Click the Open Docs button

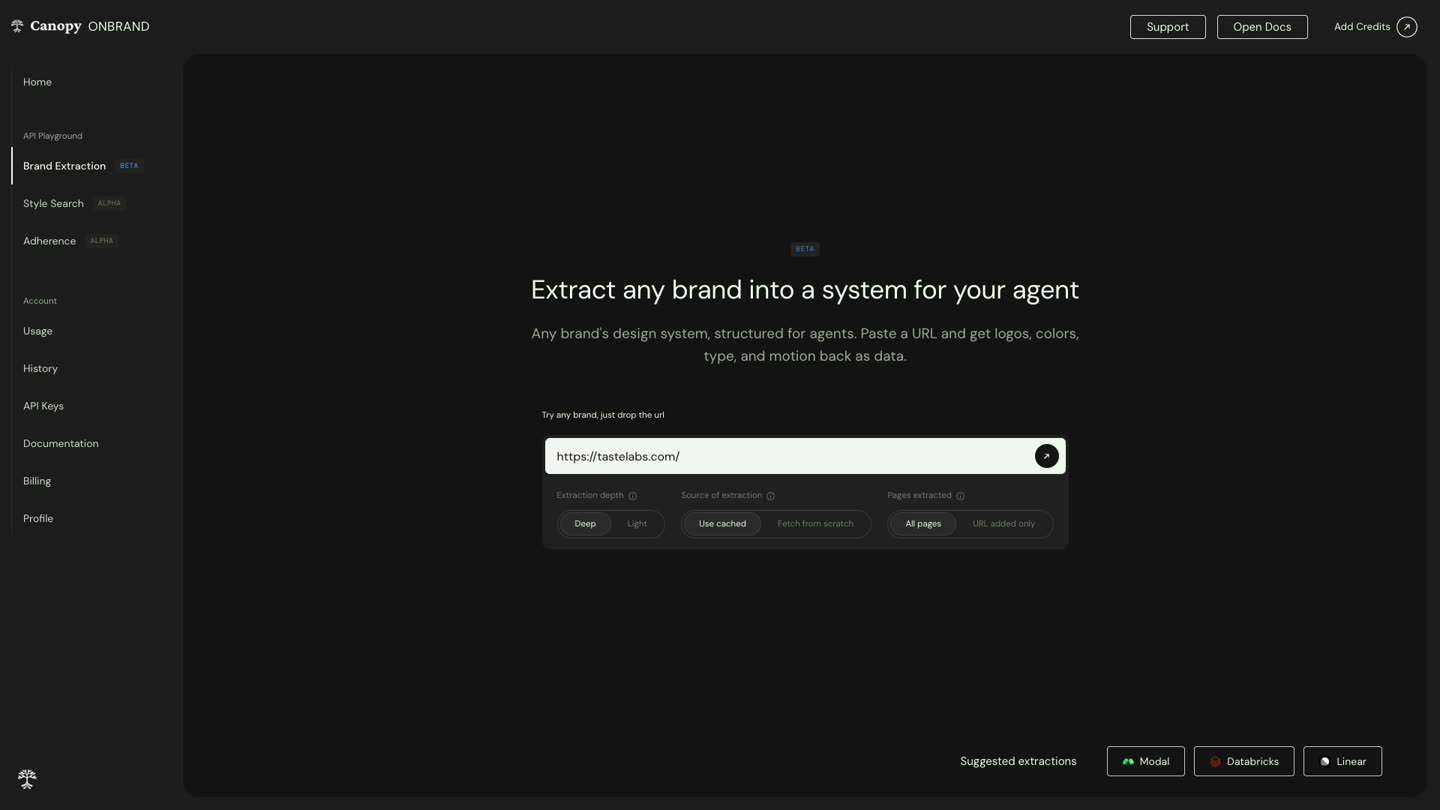click(1262, 27)
